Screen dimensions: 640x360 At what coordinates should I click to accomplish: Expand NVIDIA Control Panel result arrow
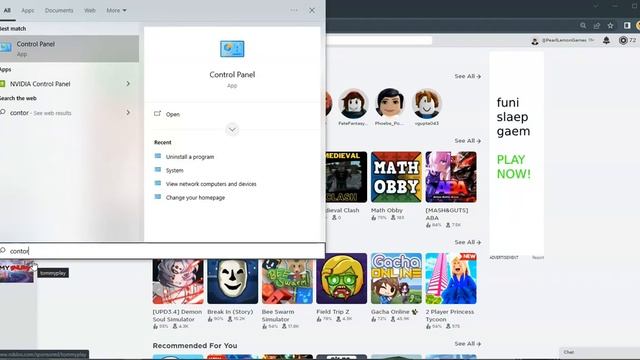tap(128, 84)
